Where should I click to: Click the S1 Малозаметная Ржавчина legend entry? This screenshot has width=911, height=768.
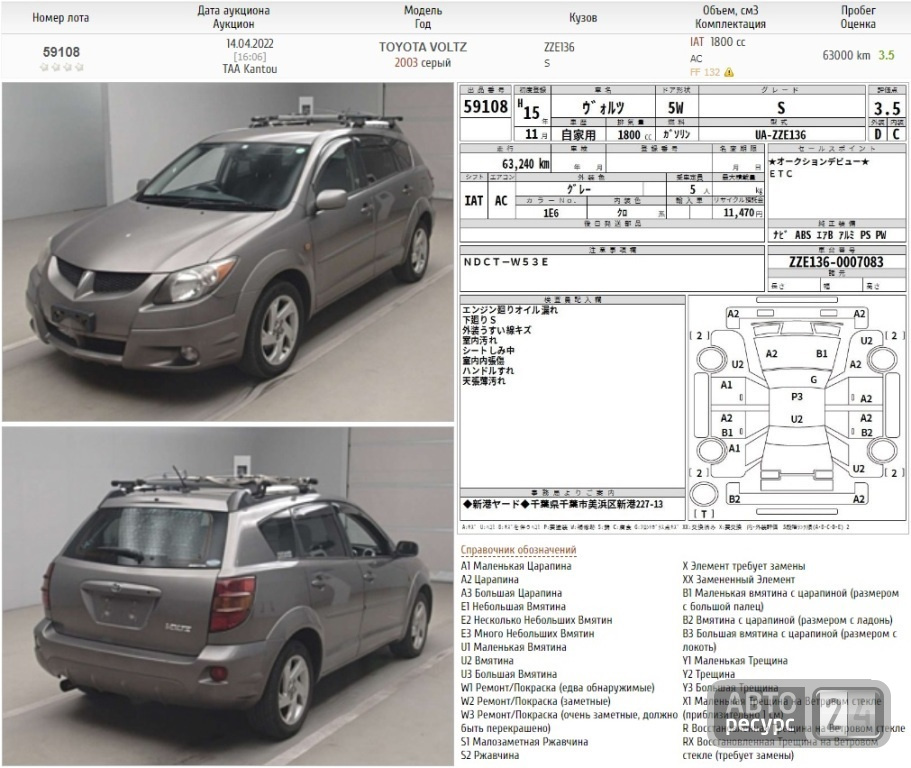524,742
